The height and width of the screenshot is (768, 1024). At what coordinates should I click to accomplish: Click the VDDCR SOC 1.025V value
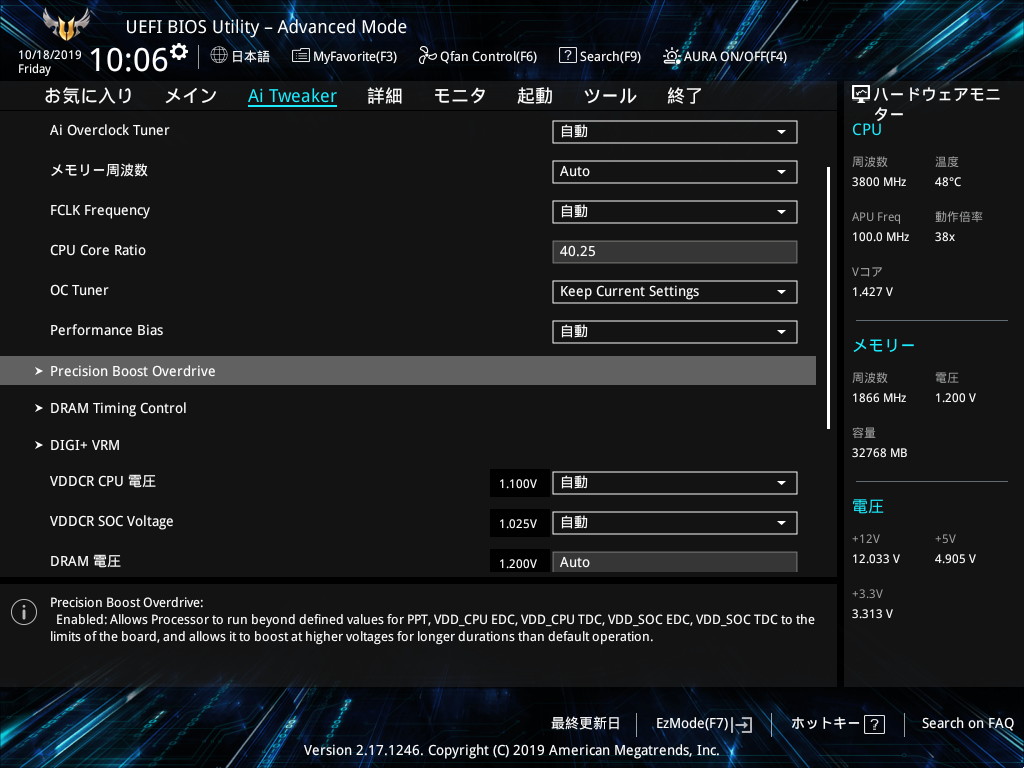click(x=518, y=524)
